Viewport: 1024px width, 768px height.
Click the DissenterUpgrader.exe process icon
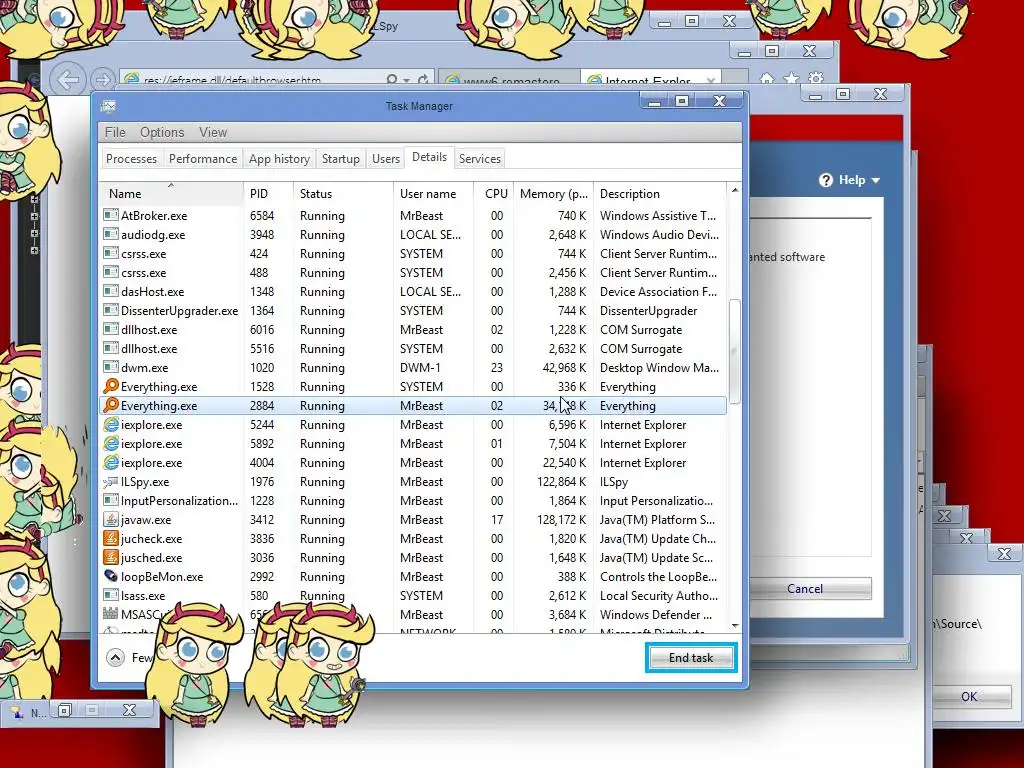coord(111,310)
